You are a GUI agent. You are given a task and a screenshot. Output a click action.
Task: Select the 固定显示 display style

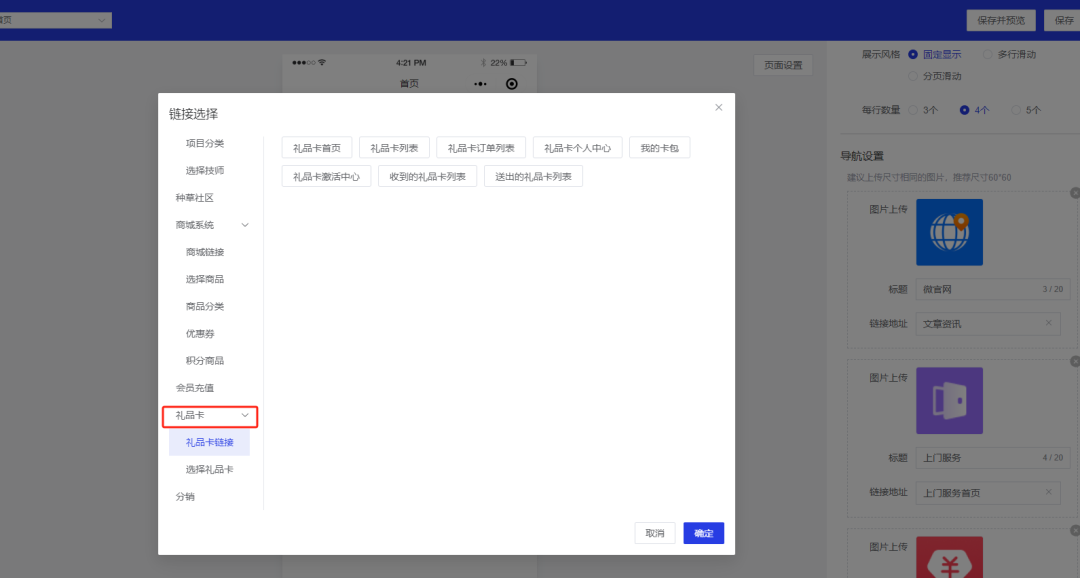coord(913,54)
